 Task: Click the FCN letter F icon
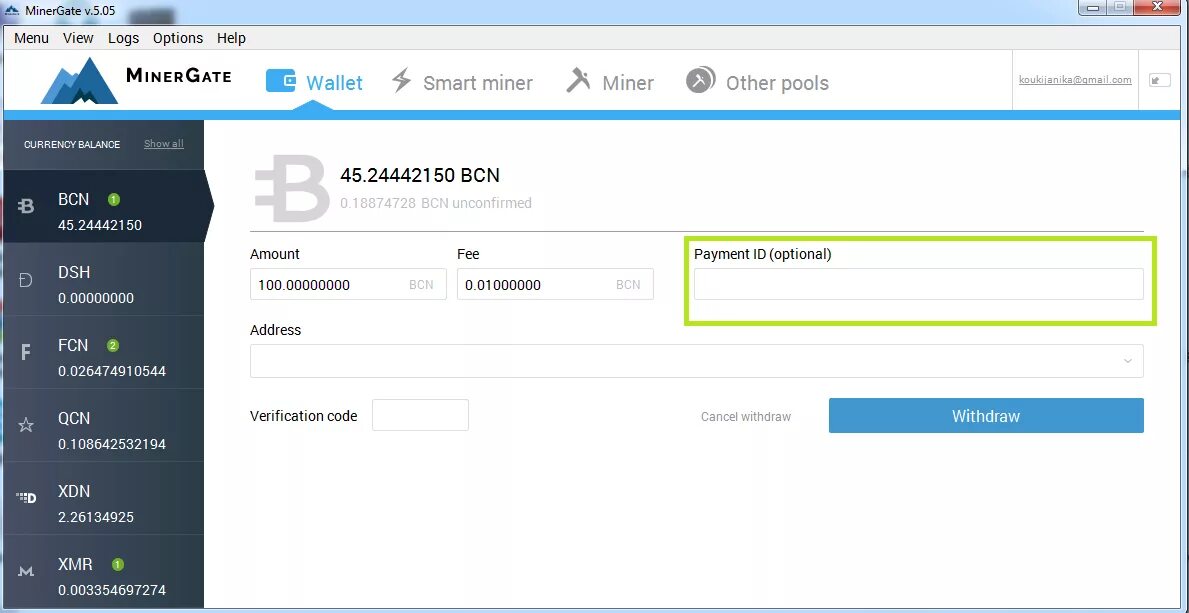pos(26,352)
